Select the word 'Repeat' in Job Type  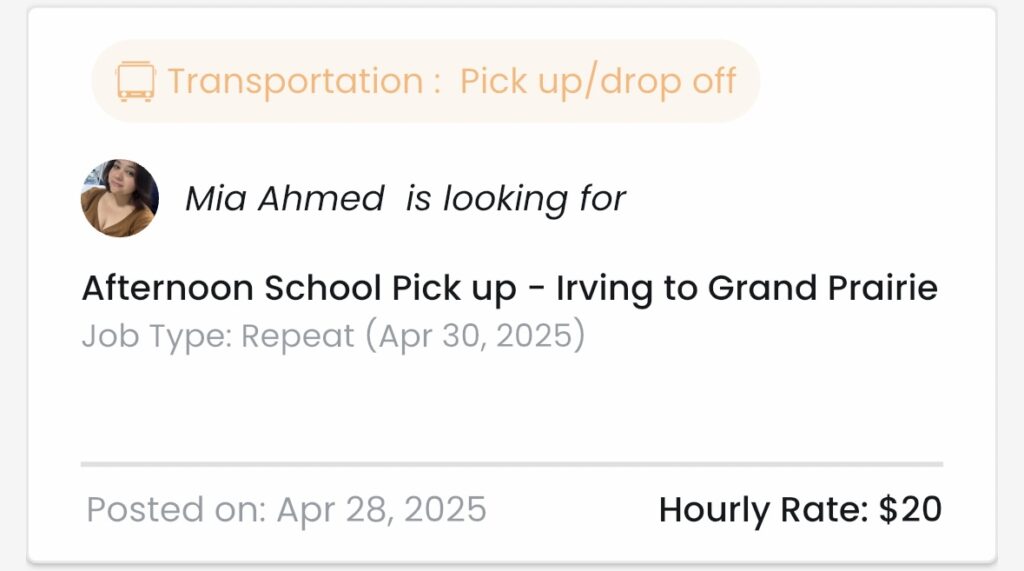[x=298, y=337]
